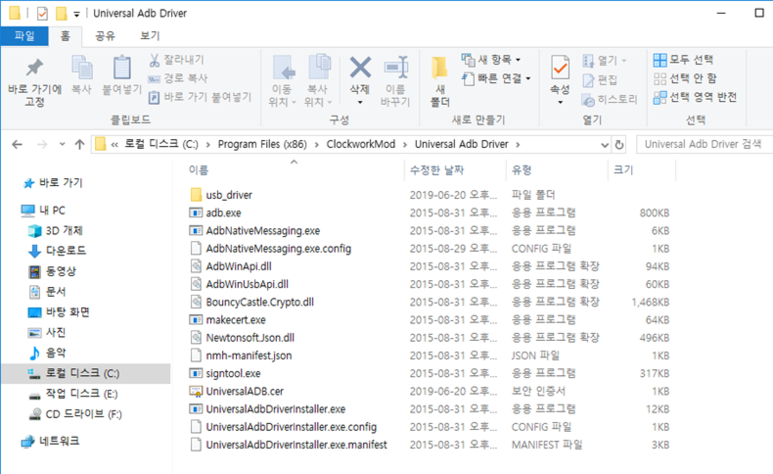
Task: Click 열기 in the ribbon
Action: pyautogui.click(x=604, y=61)
